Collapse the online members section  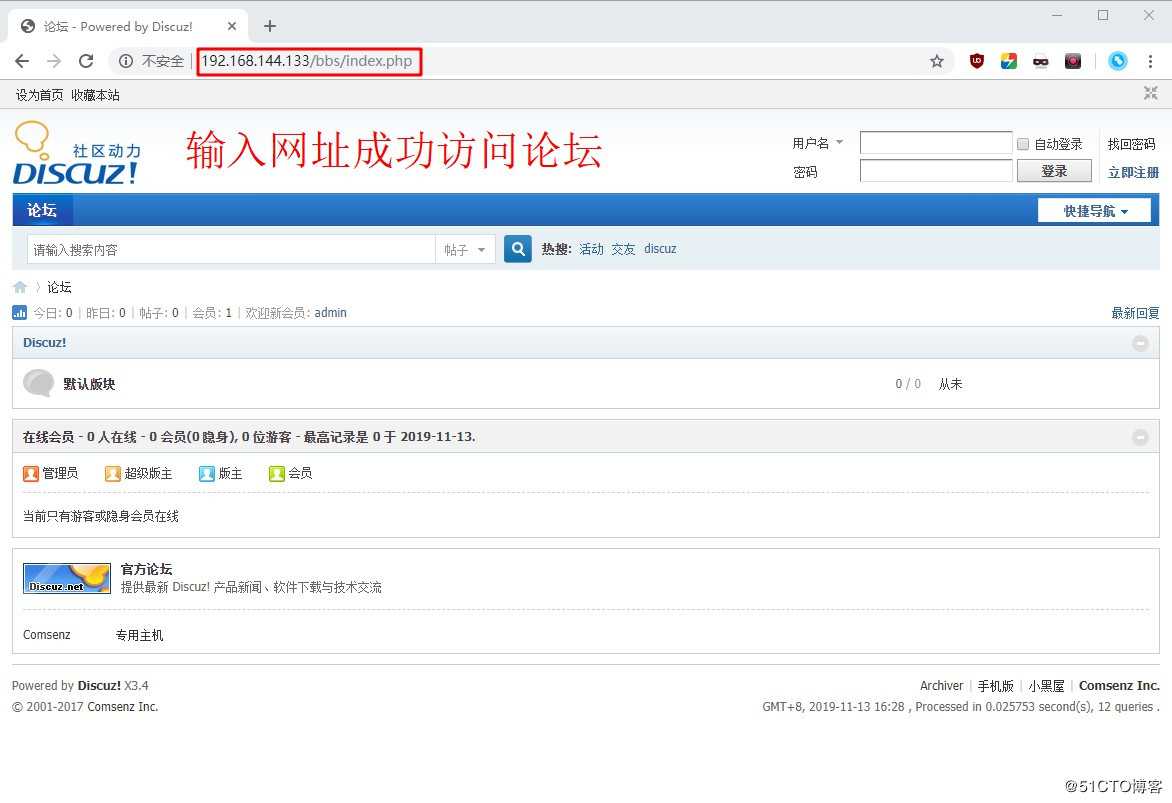[1140, 437]
